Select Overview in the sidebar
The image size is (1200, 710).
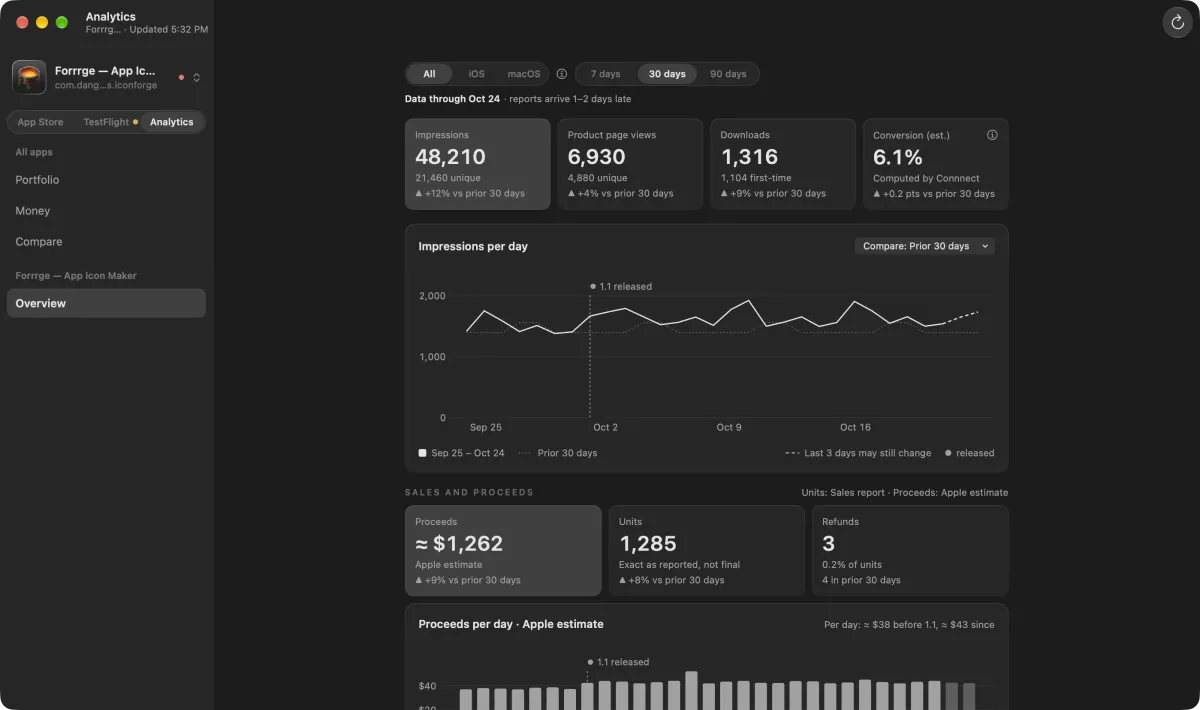click(x=106, y=303)
